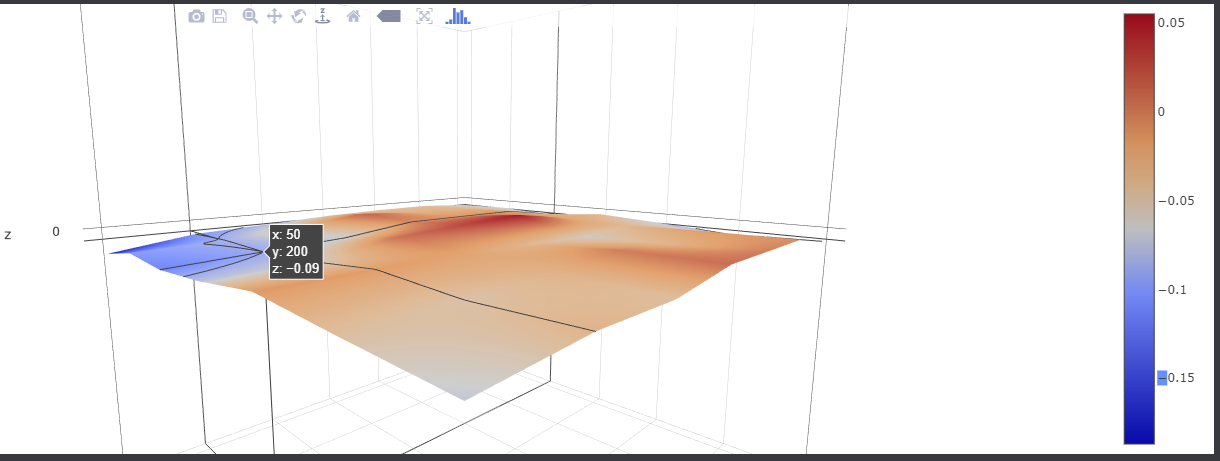
Task: Enable turntable rotation mode
Action: click(x=322, y=16)
